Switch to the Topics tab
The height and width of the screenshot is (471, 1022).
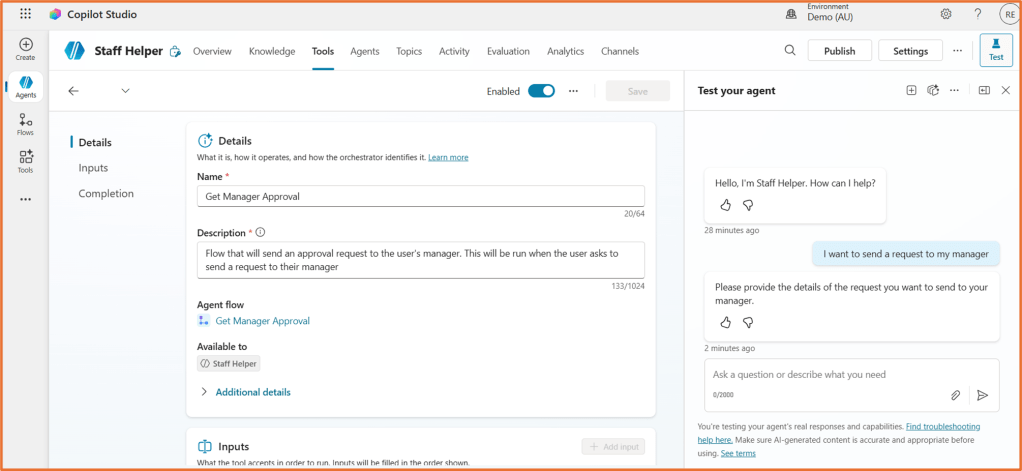click(408, 51)
